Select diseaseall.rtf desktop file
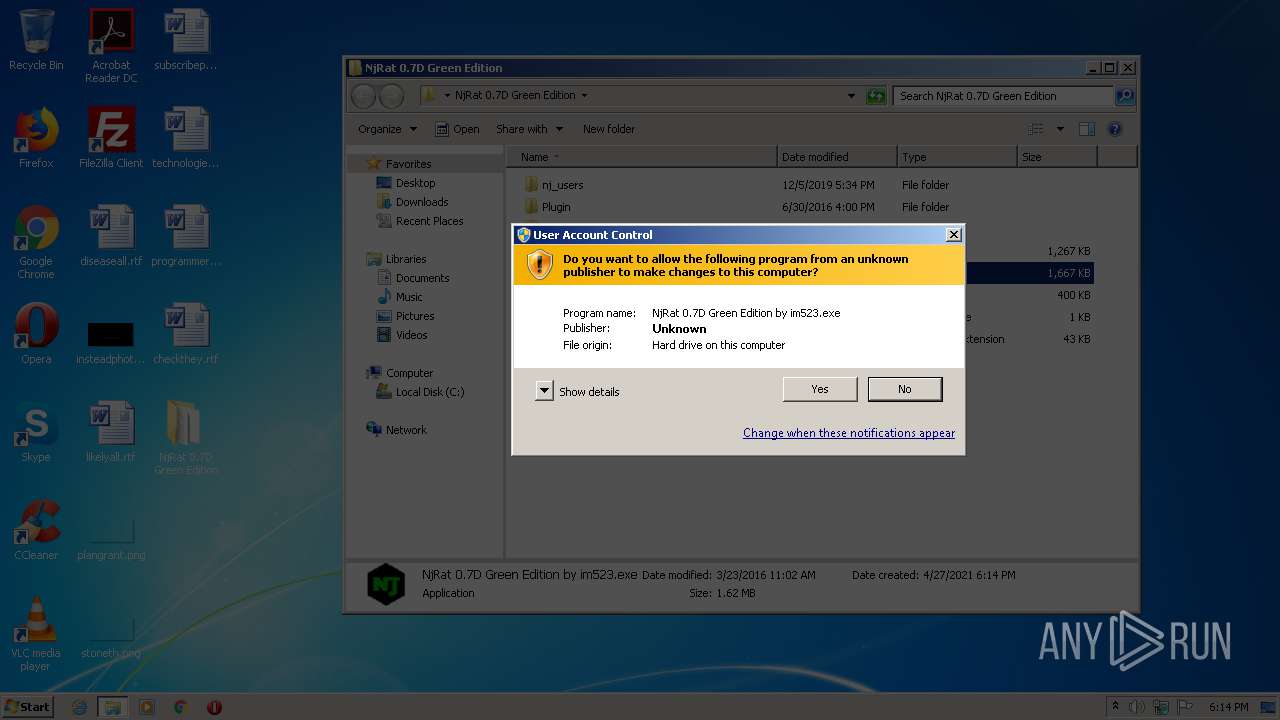The width and height of the screenshot is (1280, 720). point(111,236)
